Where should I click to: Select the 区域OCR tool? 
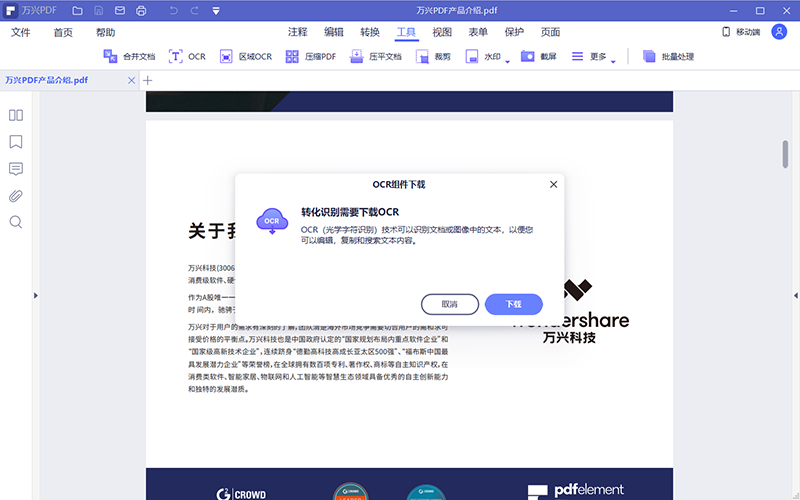click(246, 56)
